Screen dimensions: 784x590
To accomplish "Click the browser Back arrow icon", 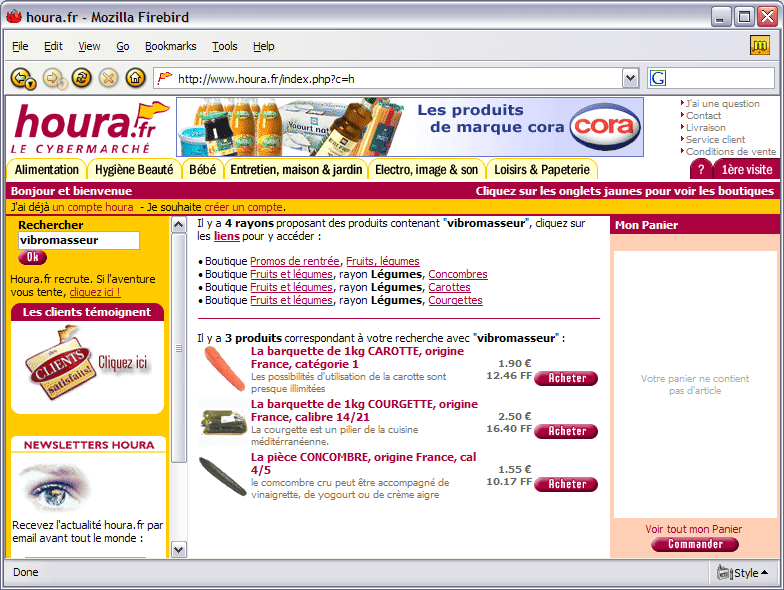I will coord(23,78).
